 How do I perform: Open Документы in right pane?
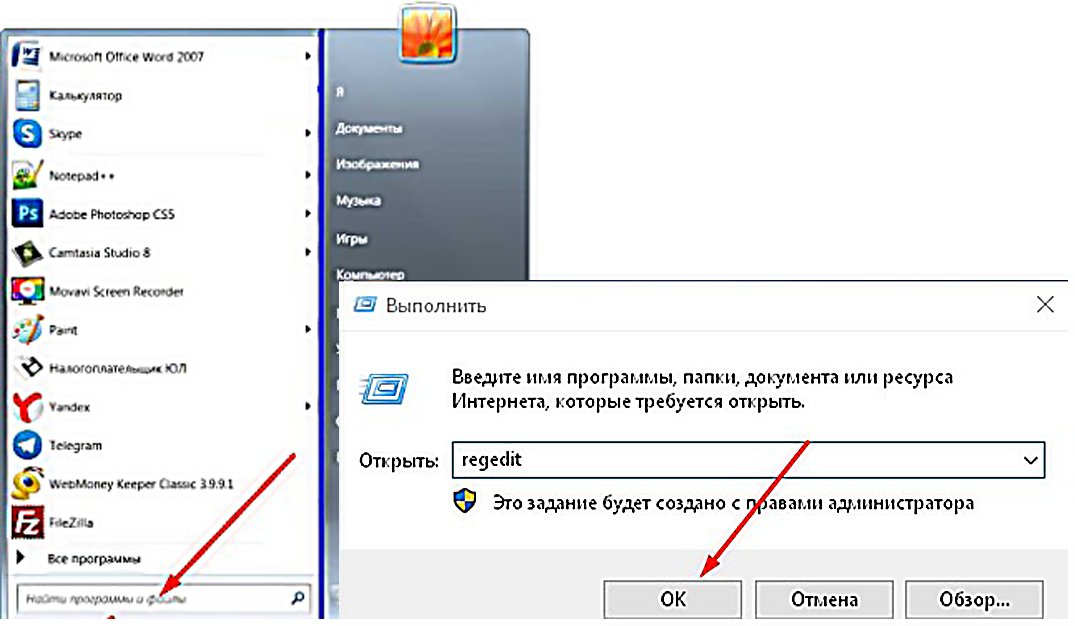click(369, 128)
